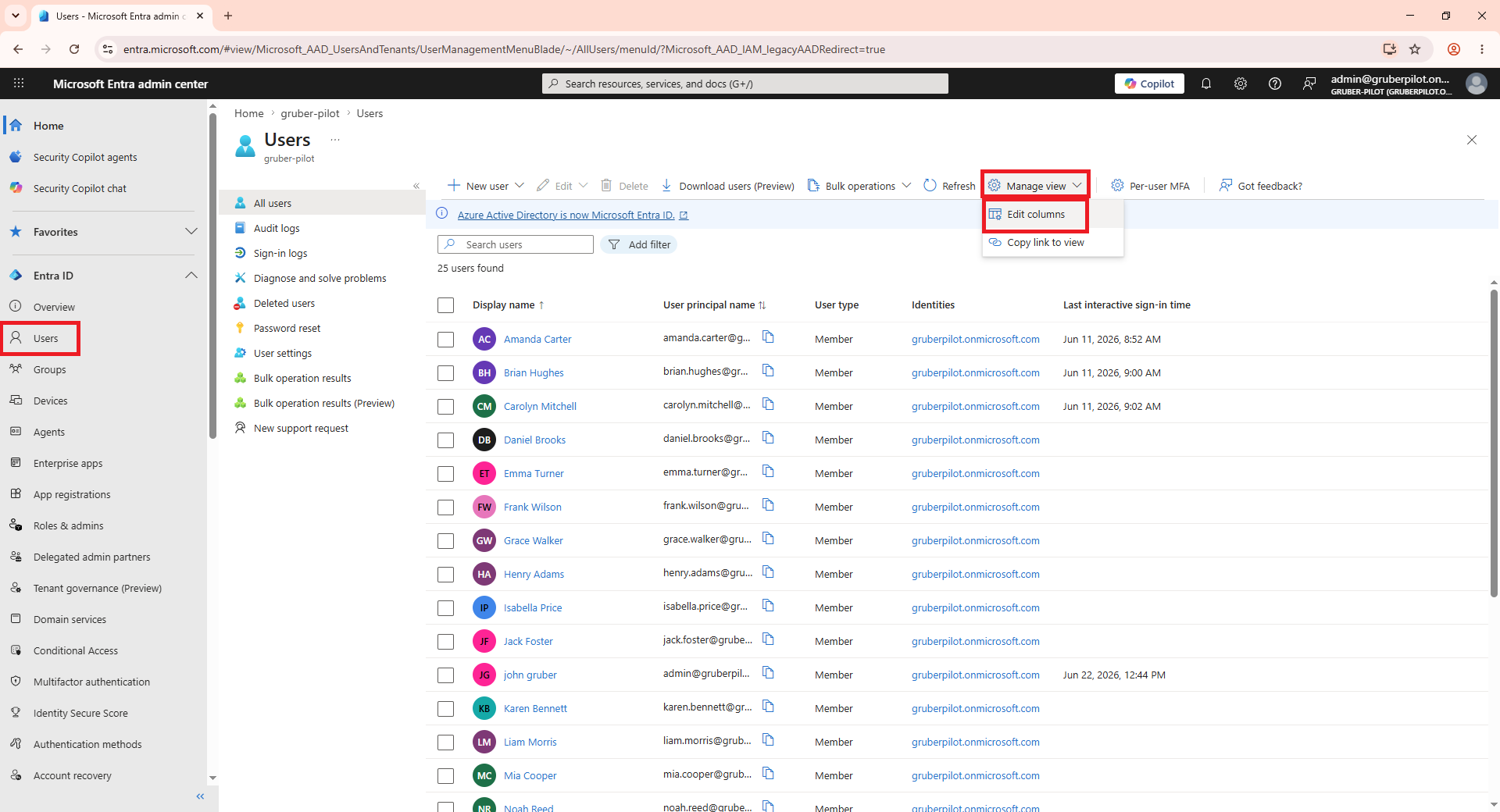This screenshot has width=1500, height=812.
Task: Open notifications bell icon
Action: click(1206, 84)
